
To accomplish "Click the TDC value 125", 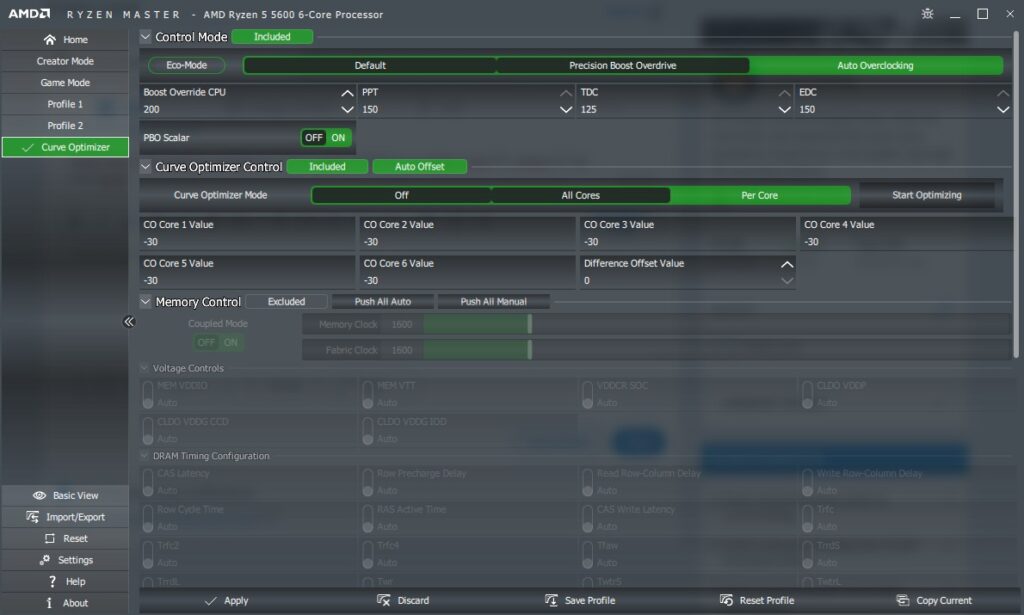I will (588, 110).
